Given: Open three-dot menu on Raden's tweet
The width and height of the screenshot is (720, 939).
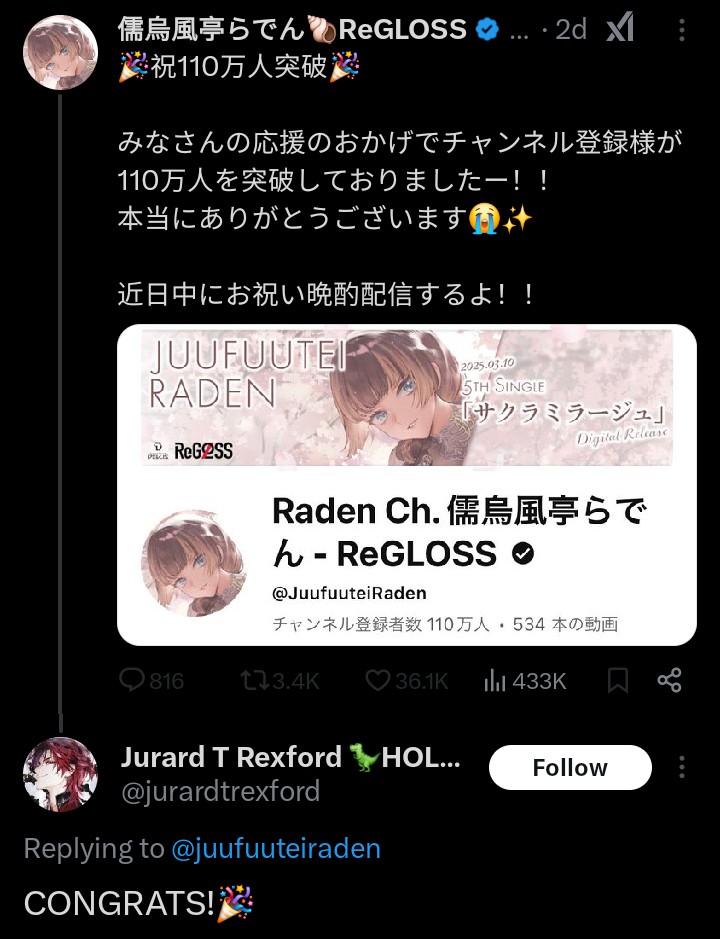Looking at the screenshot, I should 682,29.
